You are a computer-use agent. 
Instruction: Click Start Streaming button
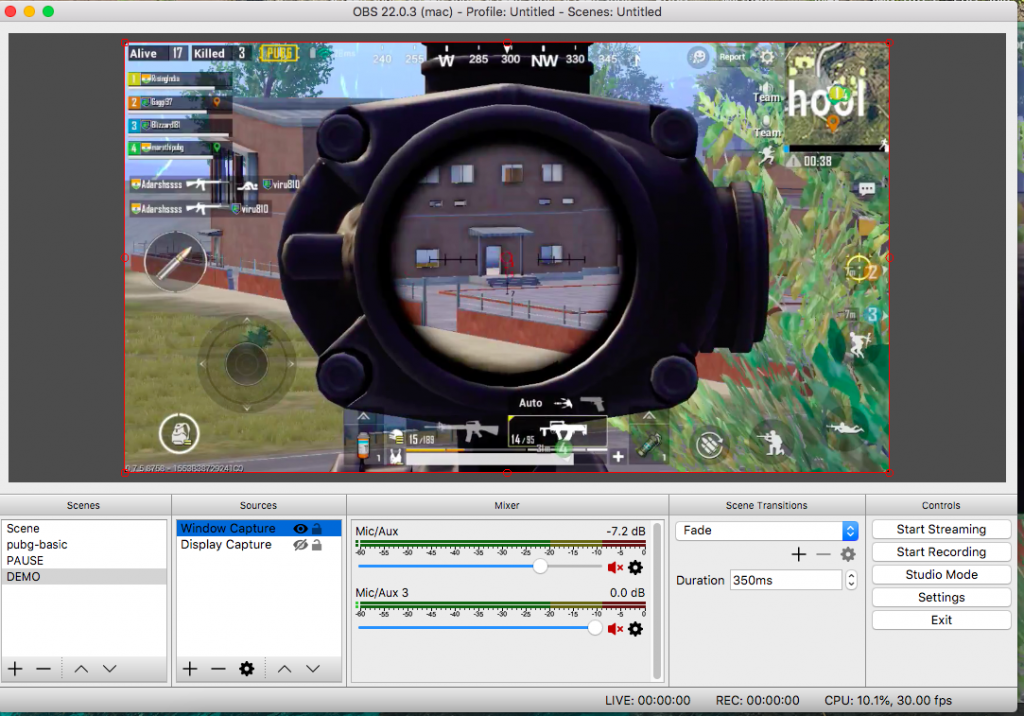[x=941, y=530]
